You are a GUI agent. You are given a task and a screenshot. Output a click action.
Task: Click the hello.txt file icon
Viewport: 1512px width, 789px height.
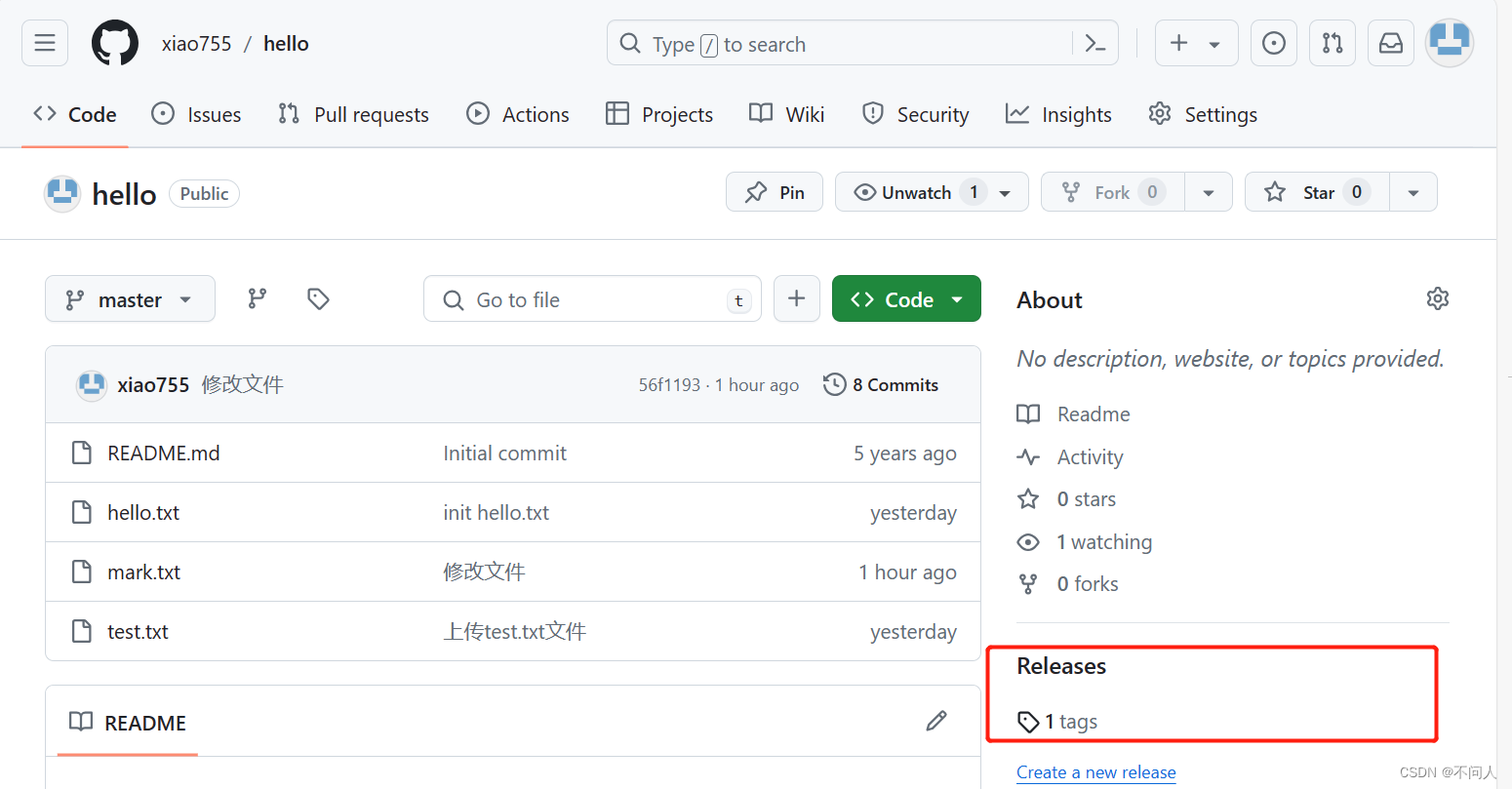click(82, 513)
